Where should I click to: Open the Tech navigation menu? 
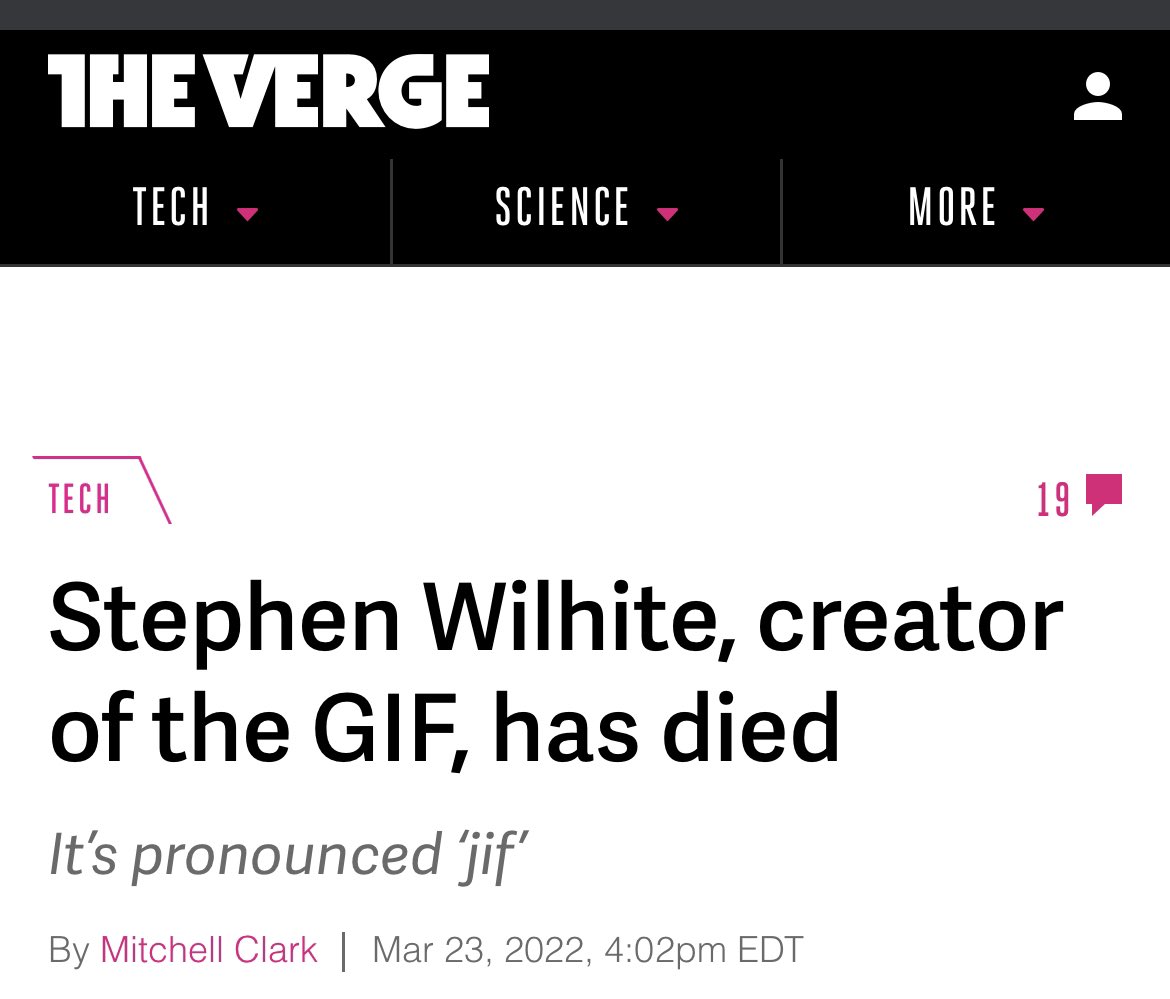172,208
